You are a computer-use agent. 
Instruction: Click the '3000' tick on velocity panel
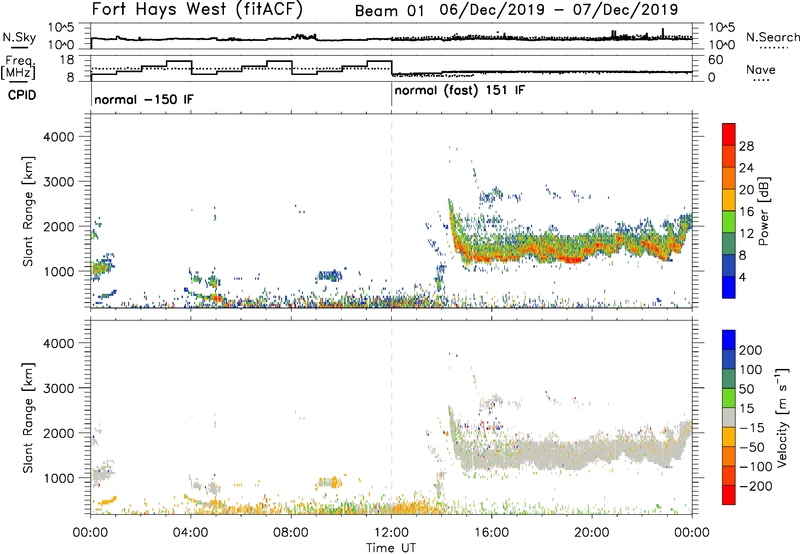click(59, 388)
